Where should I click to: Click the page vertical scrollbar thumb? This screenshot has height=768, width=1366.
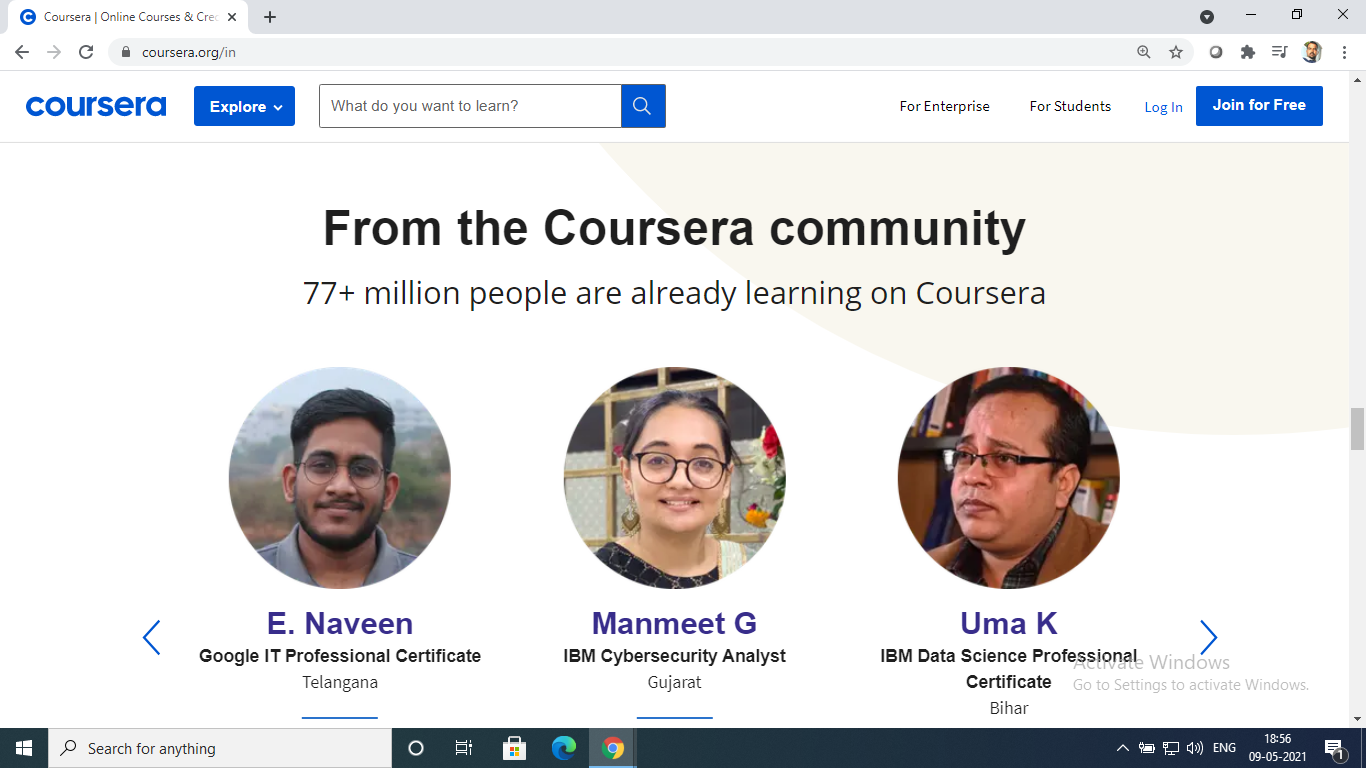click(x=1357, y=429)
